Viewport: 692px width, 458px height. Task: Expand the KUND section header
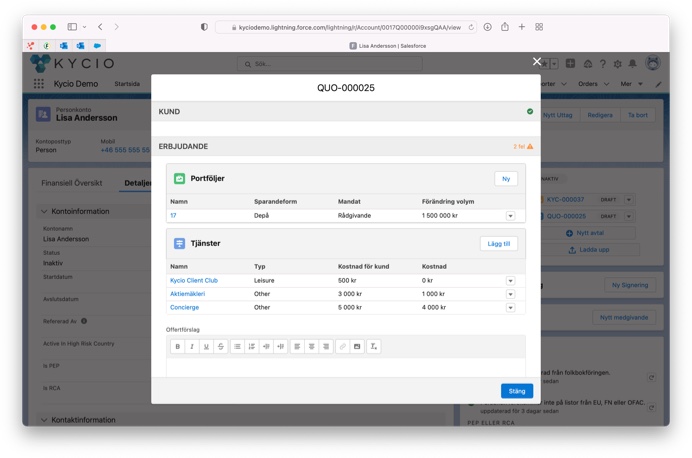point(346,111)
